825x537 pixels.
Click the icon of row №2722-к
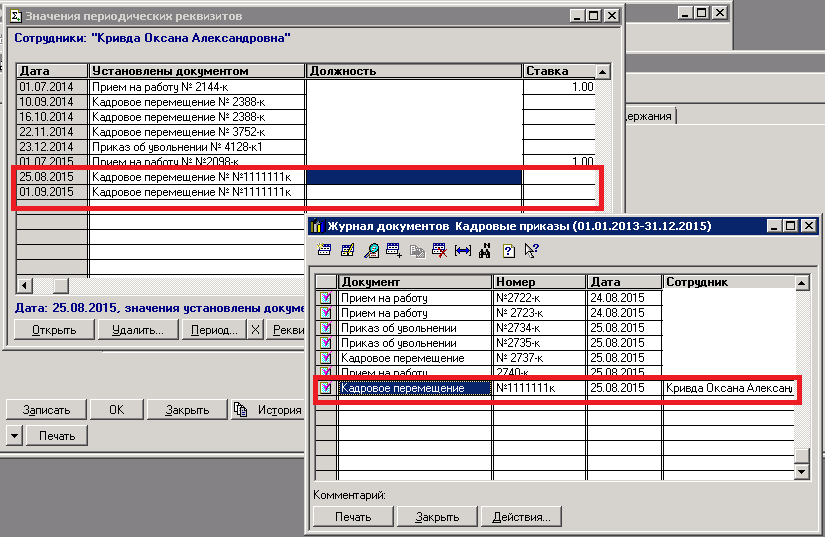click(x=325, y=298)
